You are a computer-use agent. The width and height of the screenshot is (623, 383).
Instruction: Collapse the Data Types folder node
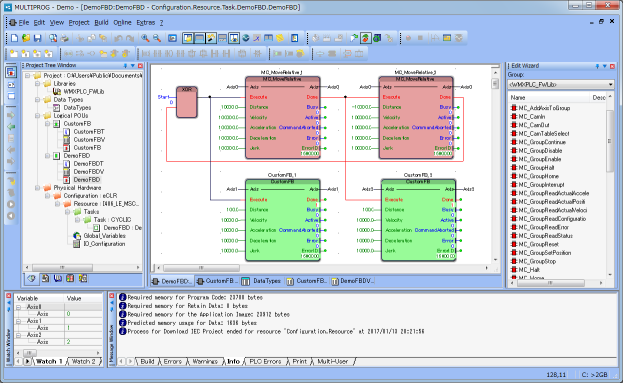[37, 100]
